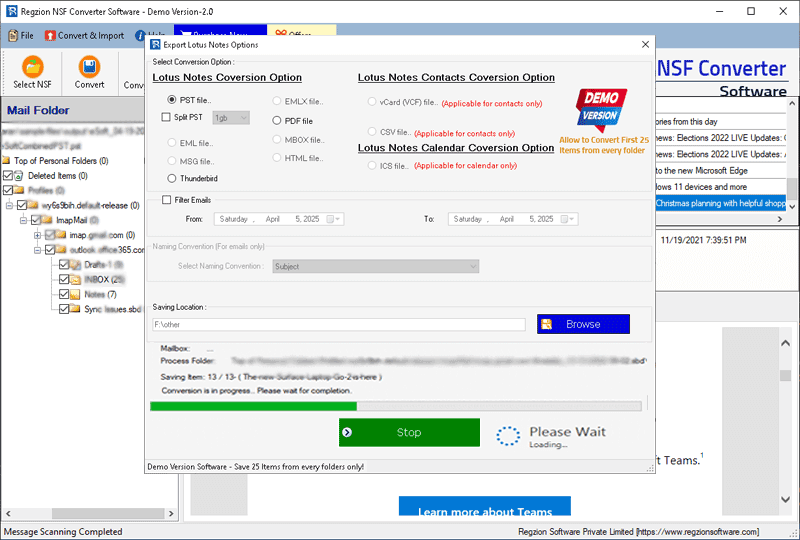Click the Deleted Items recycle bin icon
800x540 pixels.
pos(21,175)
